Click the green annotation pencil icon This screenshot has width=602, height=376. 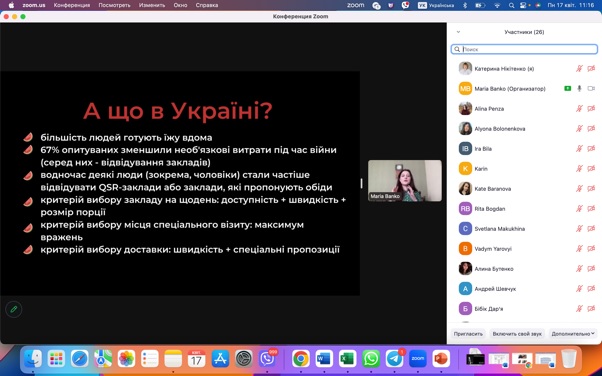[x=14, y=309]
